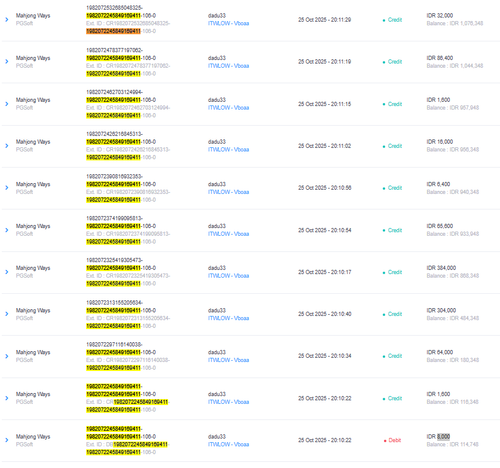
Task: Open ITWLOW-Vboaa link in IDR 16,000 row
Action: [228, 150]
